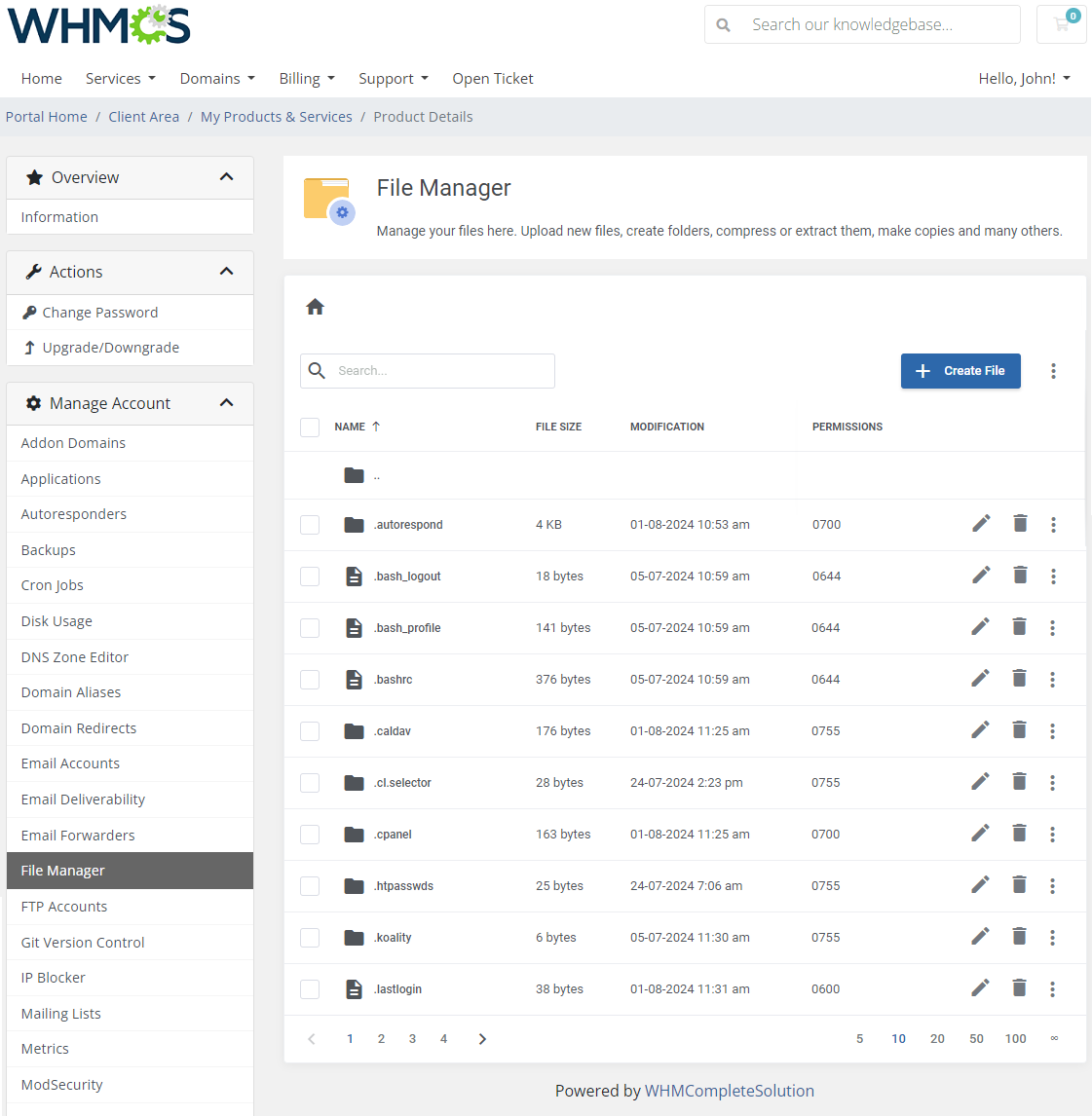Open the parent directory folder icon
The width and height of the screenshot is (1092, 1116).
click(x=354, y=475)
